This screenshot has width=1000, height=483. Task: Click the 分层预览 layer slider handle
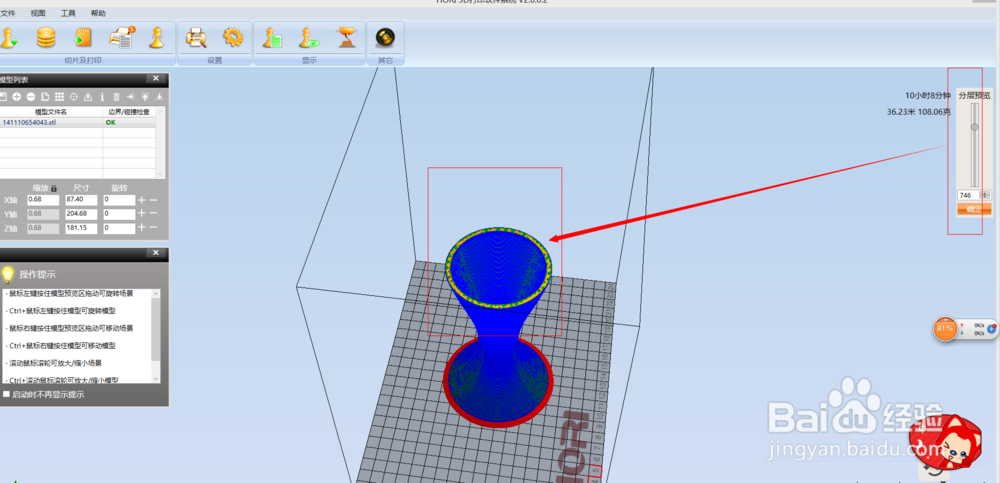tap(974, 127)
